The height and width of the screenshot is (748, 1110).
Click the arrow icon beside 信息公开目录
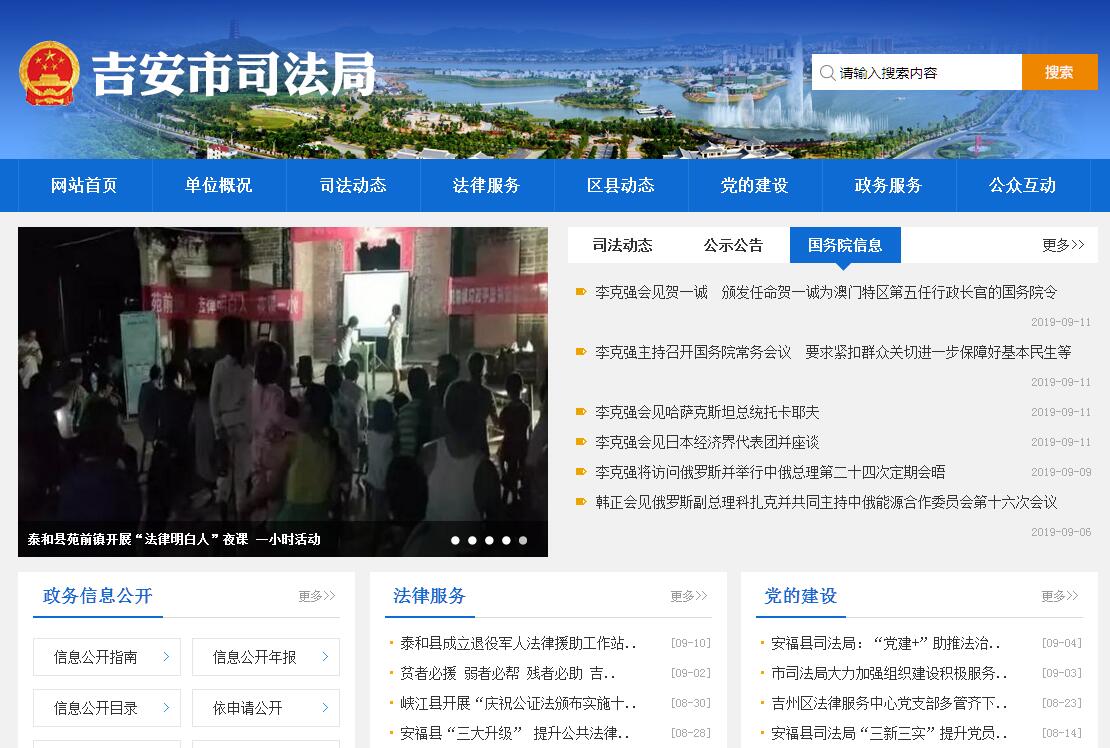[166, 708]
